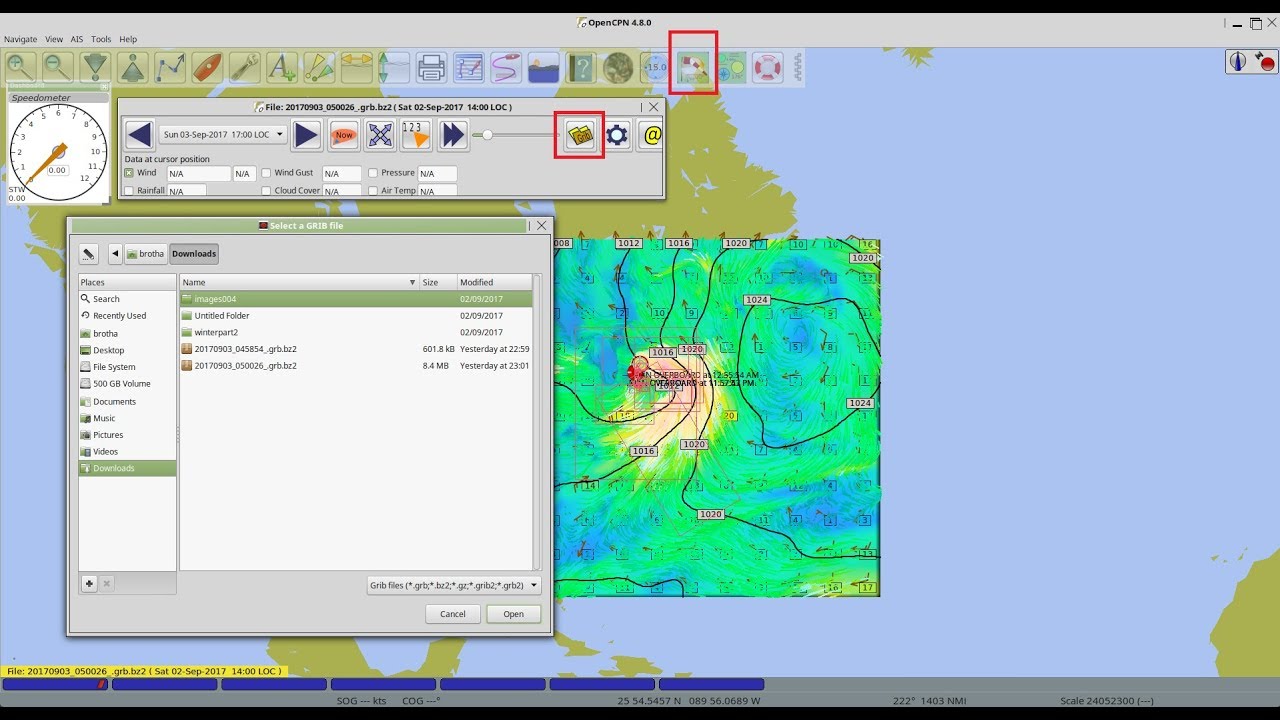
Task: Enable the Rainfall checkbox
Action: [129, 190]
